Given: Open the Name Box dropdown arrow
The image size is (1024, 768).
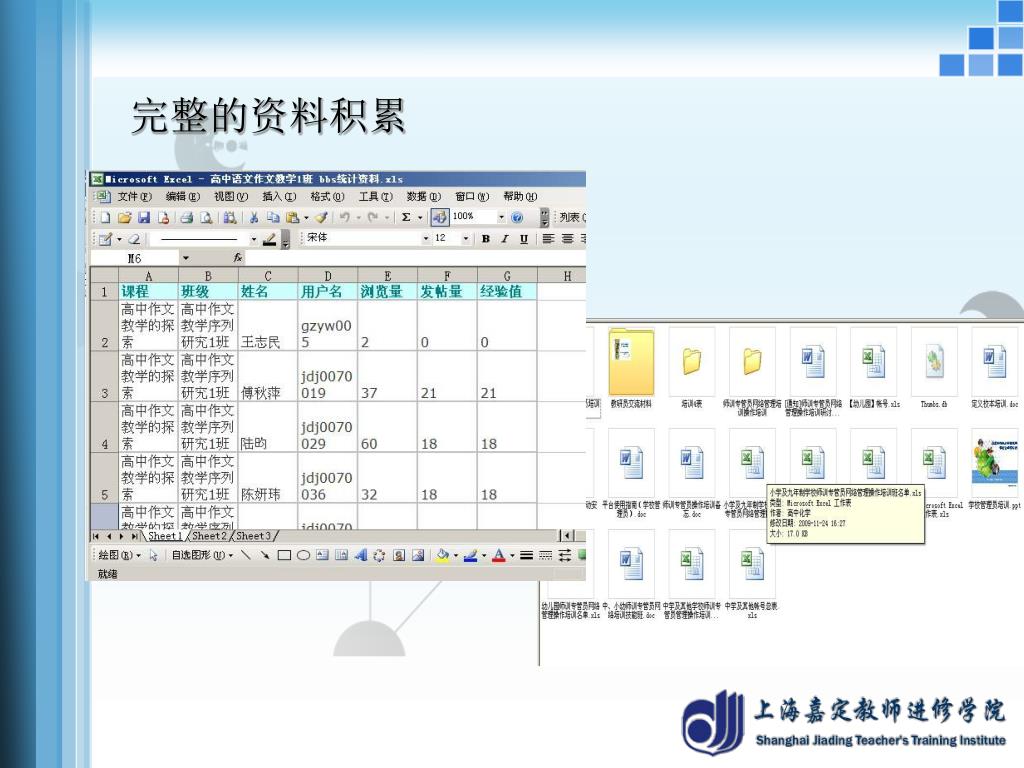Looking at the screenshot, I should [x=186, y=258].
